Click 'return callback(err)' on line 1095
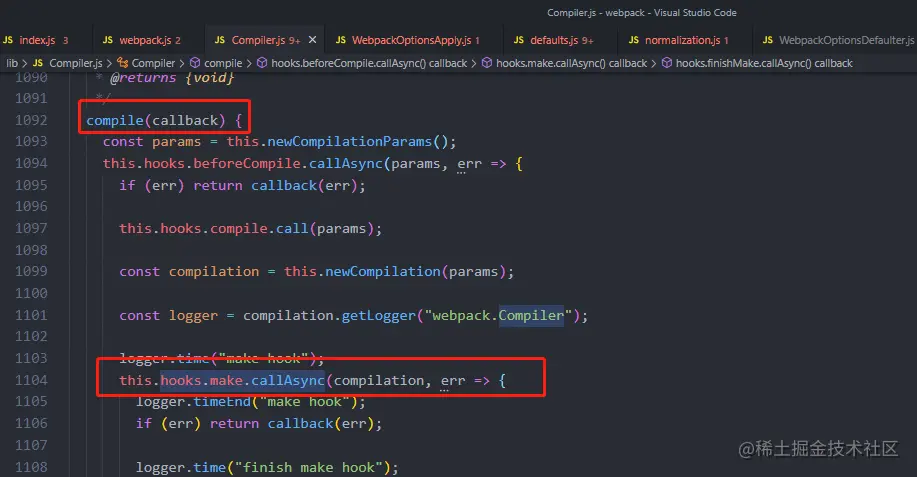 (x=275, y=185)
